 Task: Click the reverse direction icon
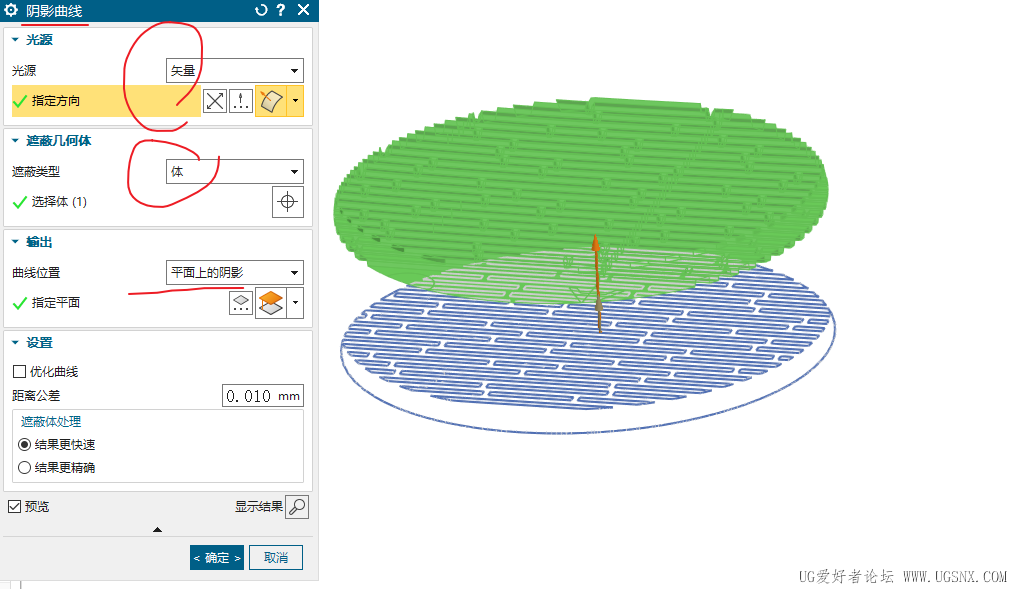pos(215,101)
